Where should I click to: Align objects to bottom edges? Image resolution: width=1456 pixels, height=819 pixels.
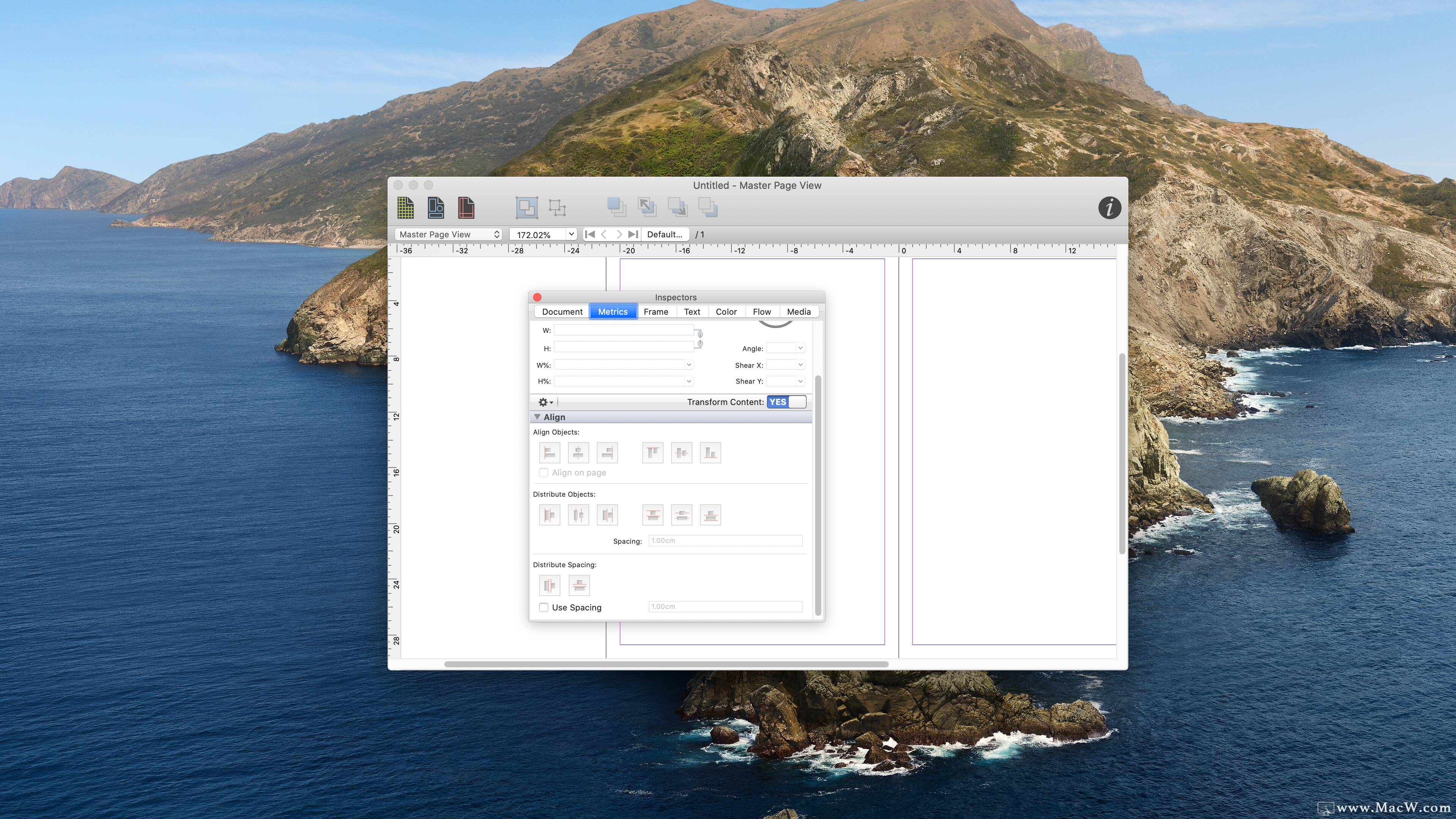pyautogui.click(x=711, y=453)
